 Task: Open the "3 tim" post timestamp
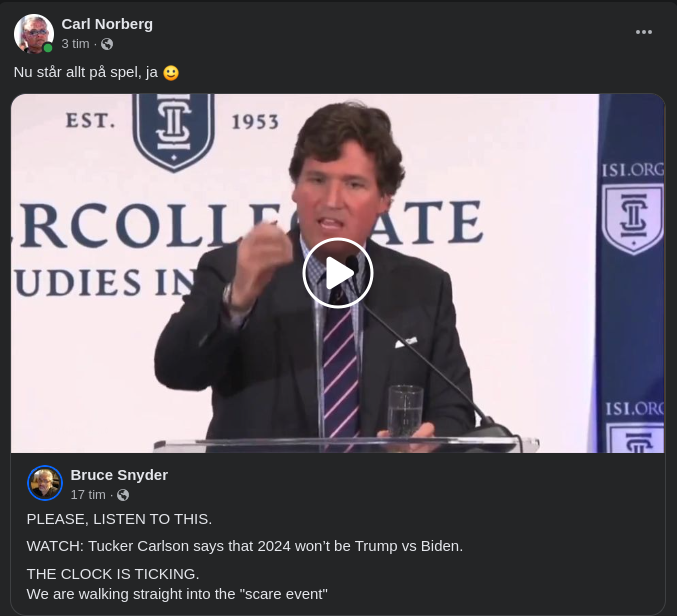[x=75, y=44]
